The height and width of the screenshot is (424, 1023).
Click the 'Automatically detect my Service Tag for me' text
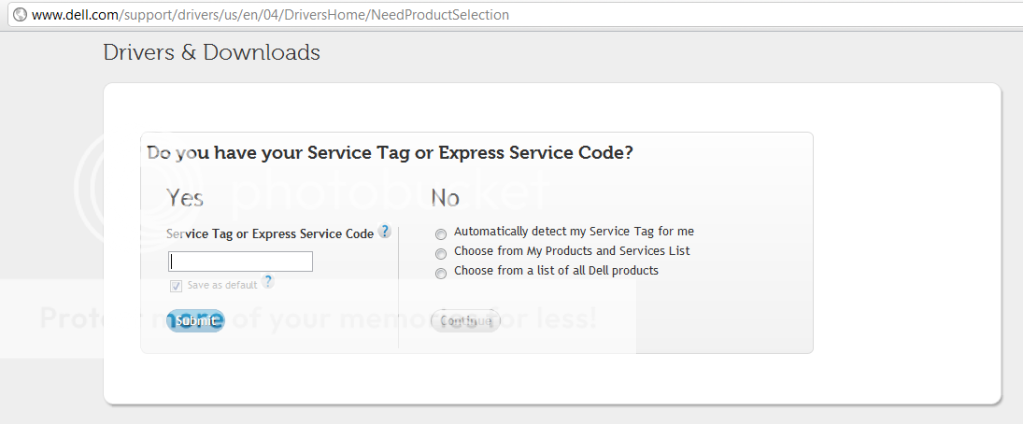[573, 231]
